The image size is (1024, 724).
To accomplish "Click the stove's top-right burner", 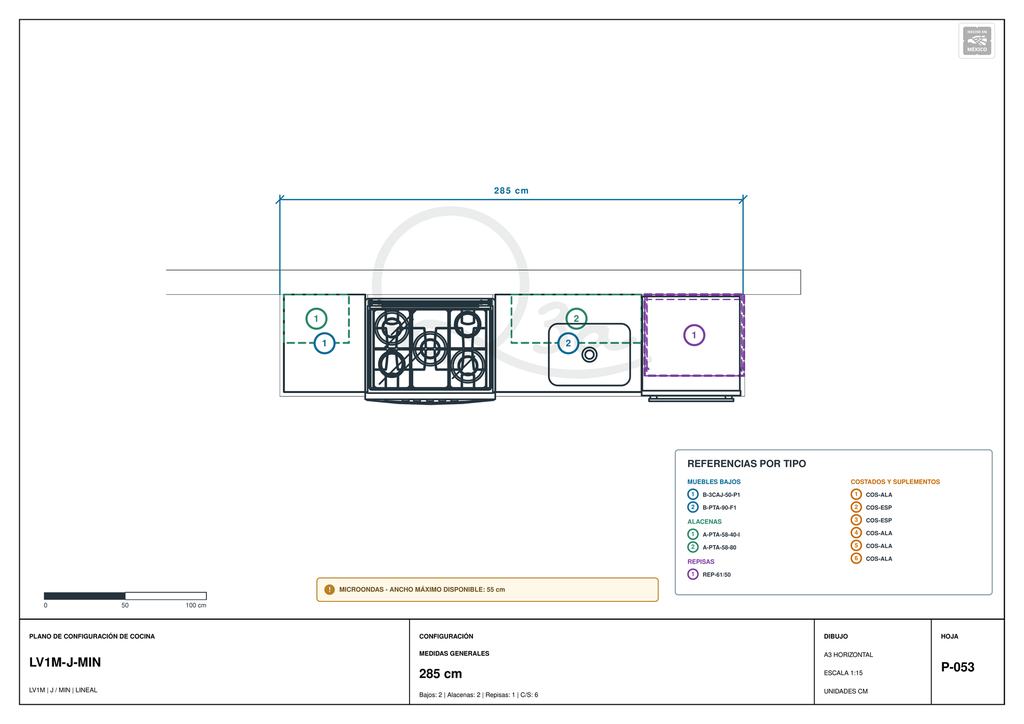I will pos(468,322).
